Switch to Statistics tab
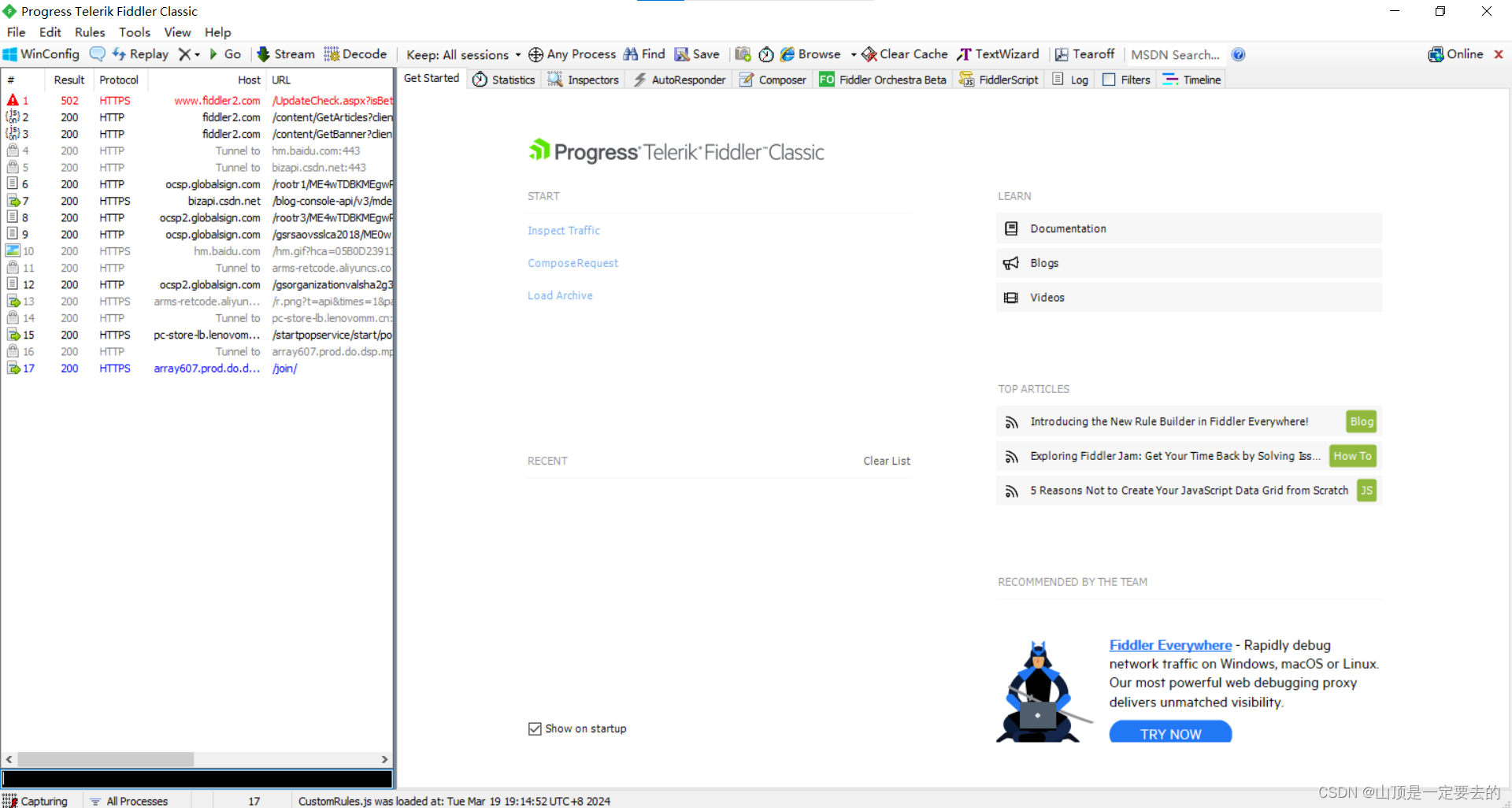1512x808 pixels. click(x=504, y=80)
